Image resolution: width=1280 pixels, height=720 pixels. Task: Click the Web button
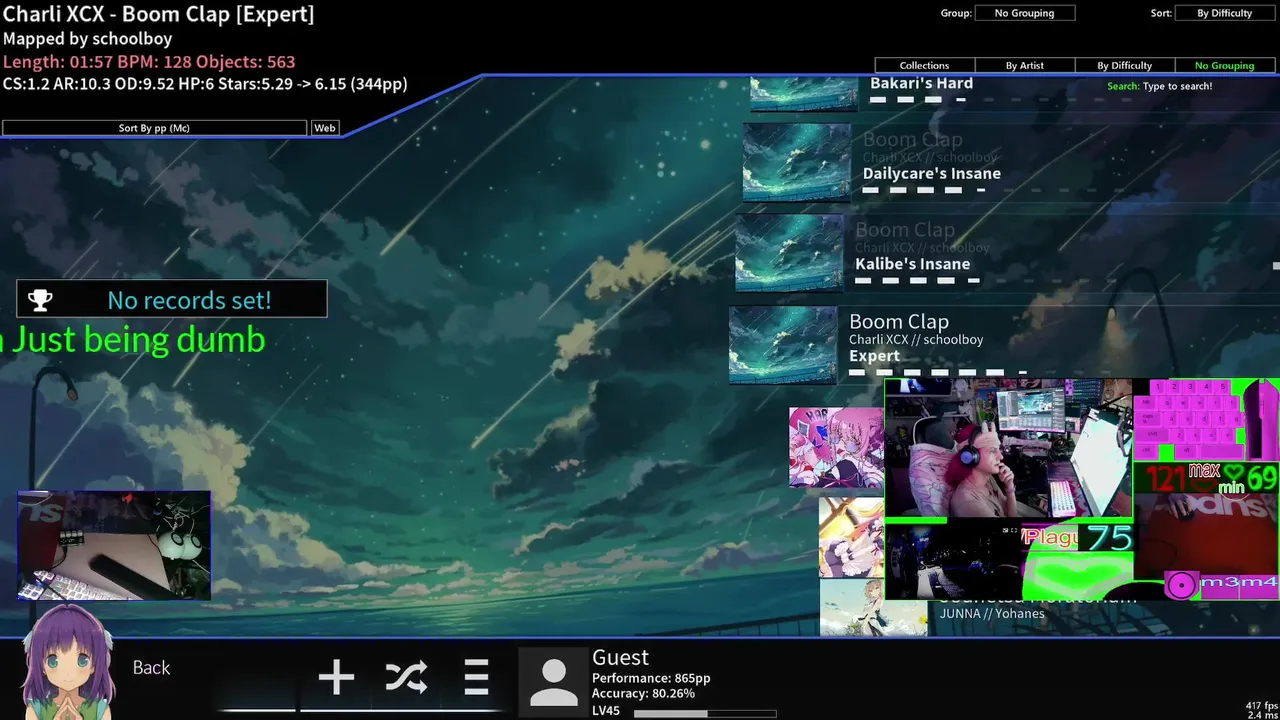[x=325, y=128]
